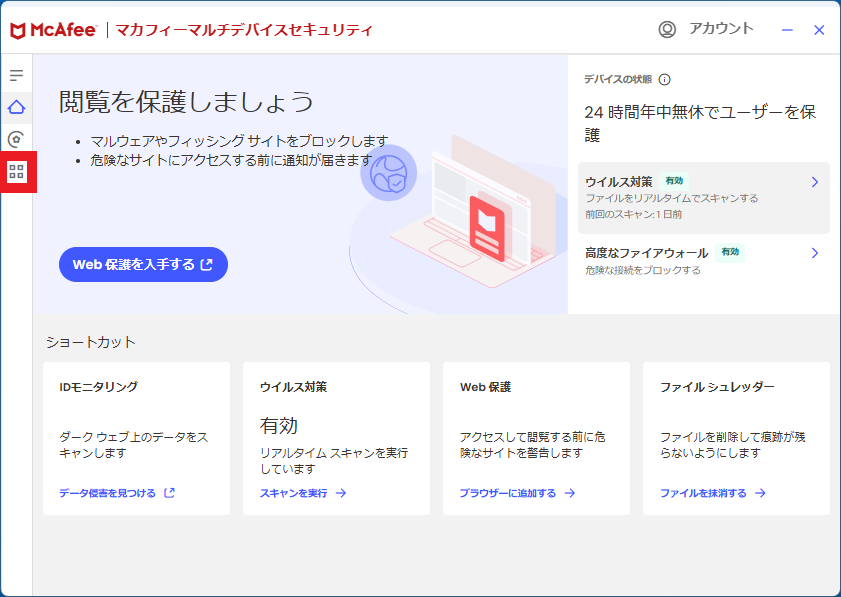The width and height of the screenshot is (841, 597).
Task: Open the hamburger menu in sidebar
Action: [x=17, y=75]
